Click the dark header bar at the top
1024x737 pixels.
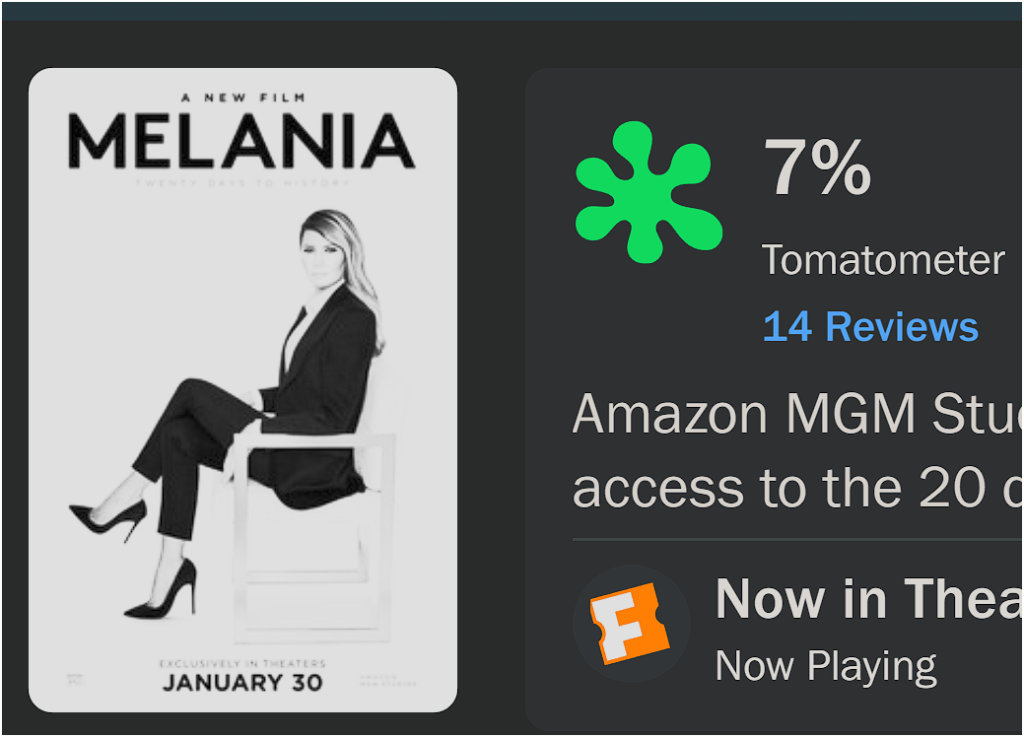click(512, 10)
